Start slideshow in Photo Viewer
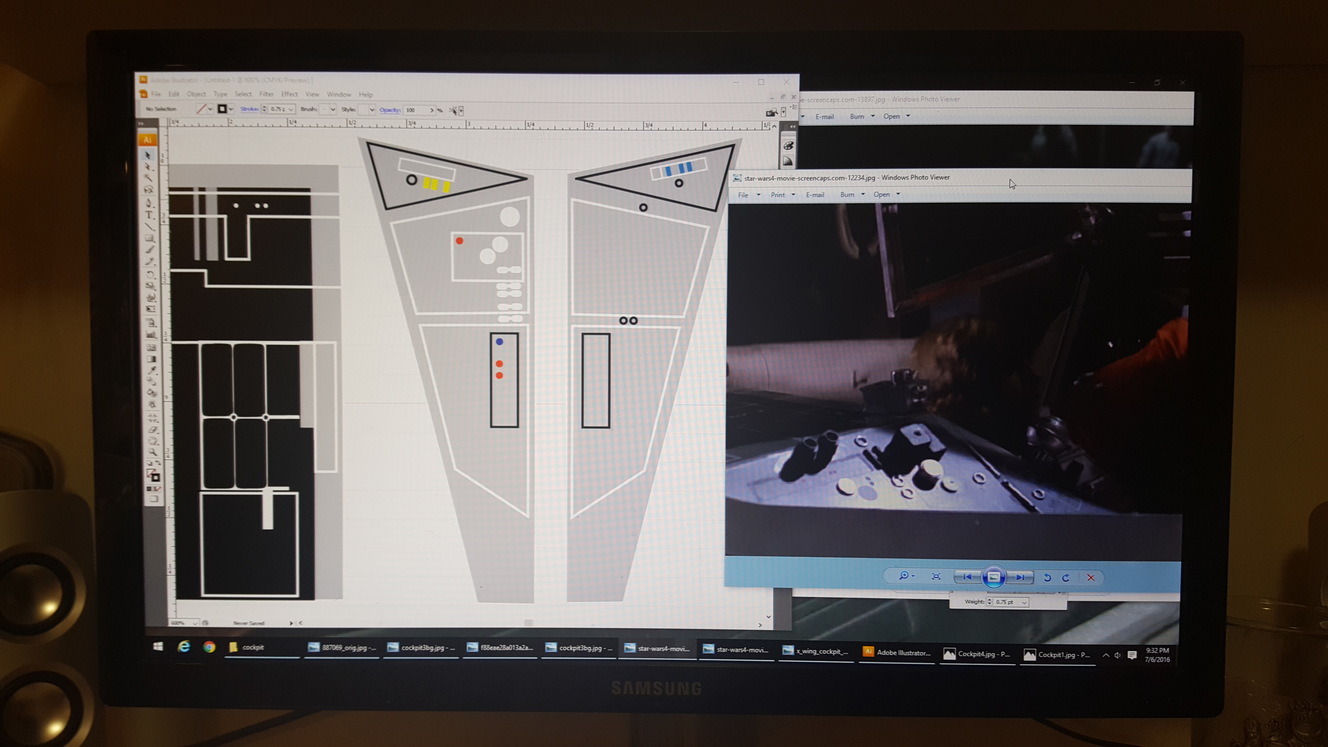The height and width of the screenshot is (747, 1328). [994, 577]
